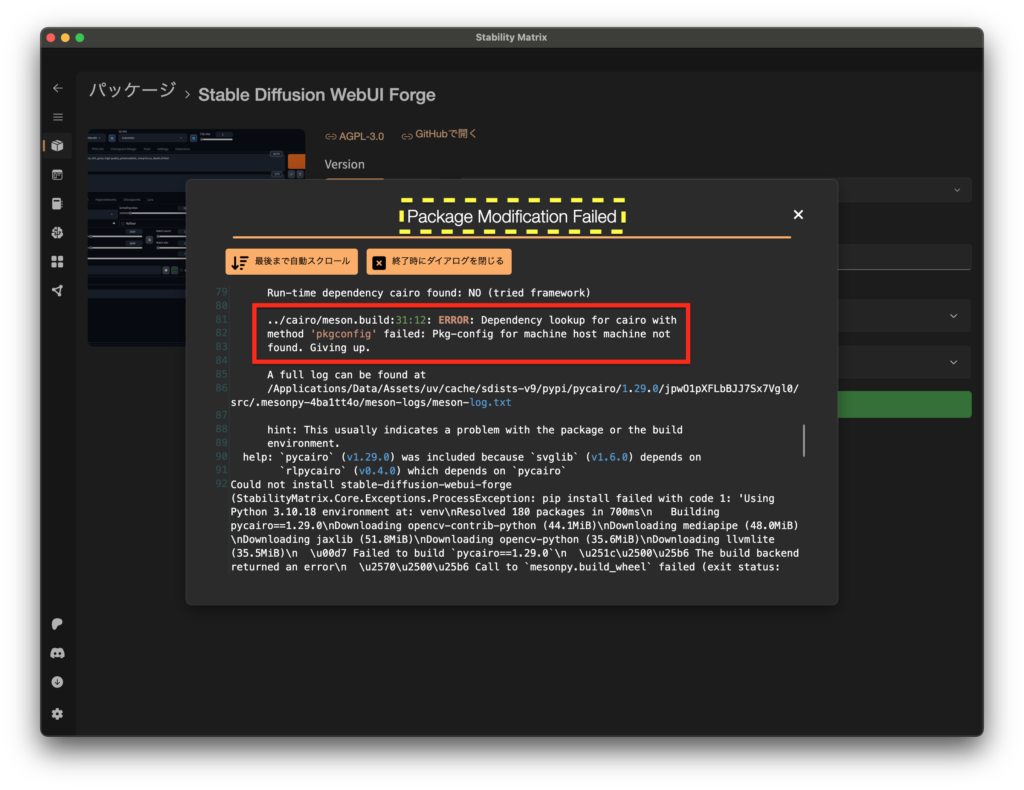Open the settings gear icon

[x=57, y=714]
